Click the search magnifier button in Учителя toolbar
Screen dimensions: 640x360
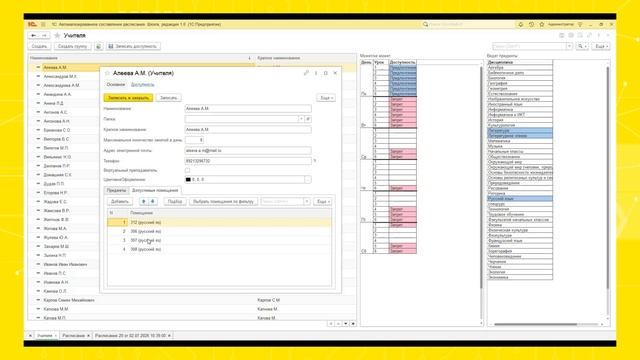581,47
